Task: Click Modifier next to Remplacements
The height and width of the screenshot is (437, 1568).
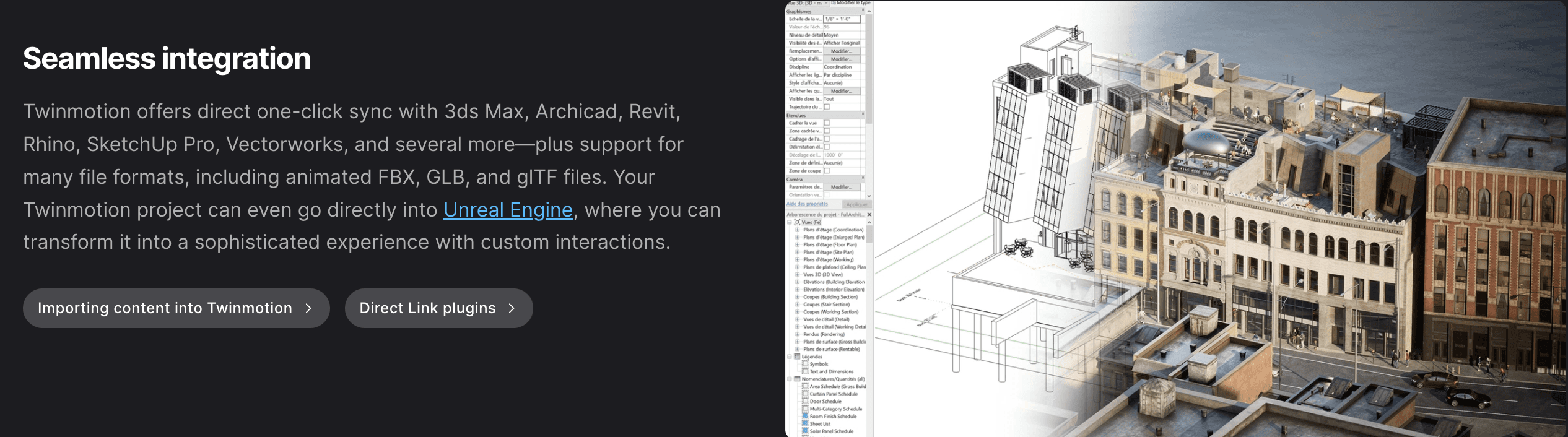Action: click(842, 51)
